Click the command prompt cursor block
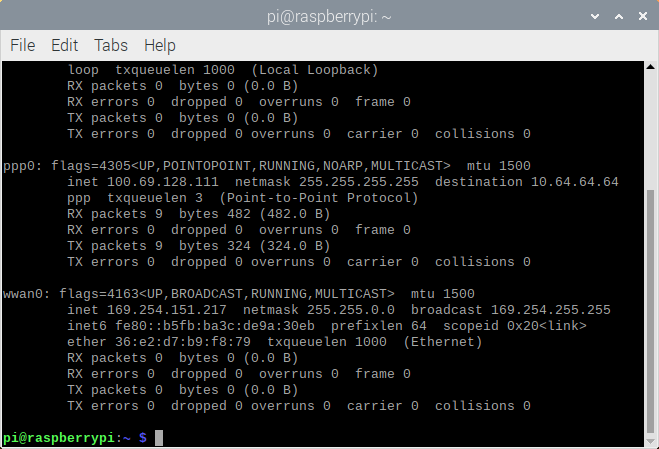Image resolution: width=659 pixels, height=449 pixels. [159, 438]
